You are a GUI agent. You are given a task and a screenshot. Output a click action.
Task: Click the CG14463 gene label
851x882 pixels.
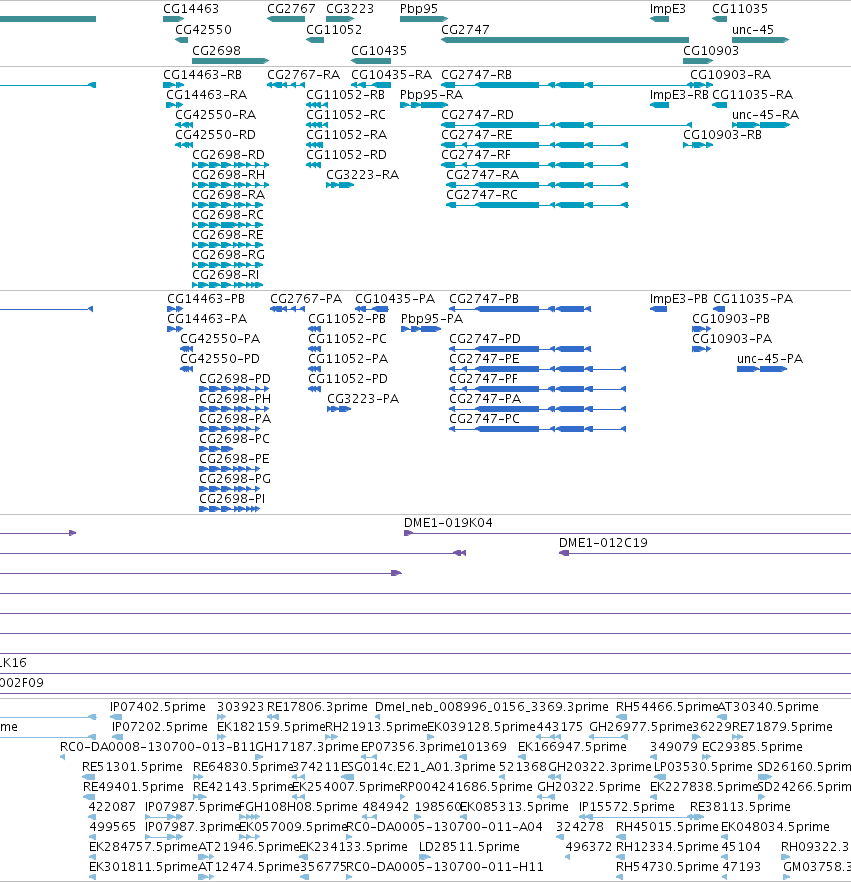pyautogui.click(x=191, y=9)
